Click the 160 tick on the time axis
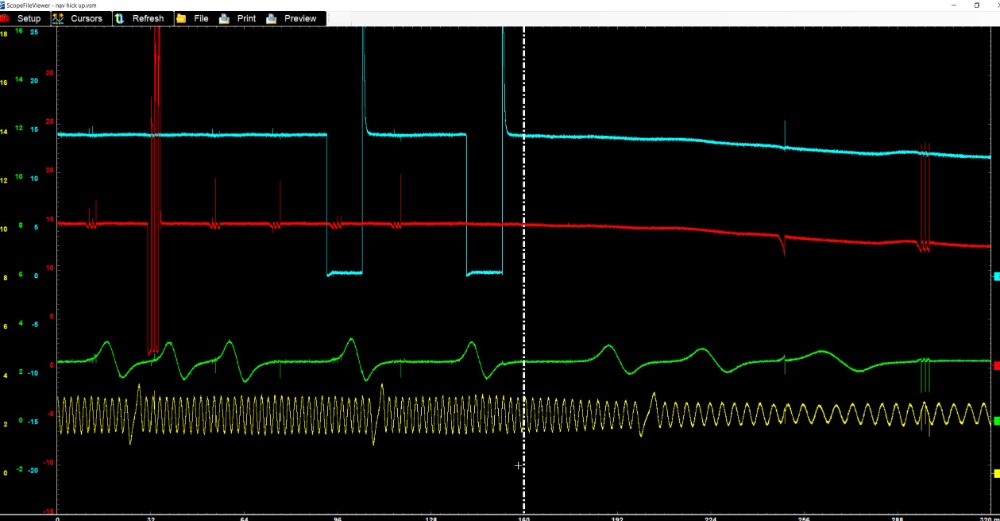This screenshot has width=1000, height=521. click(523, 518)
